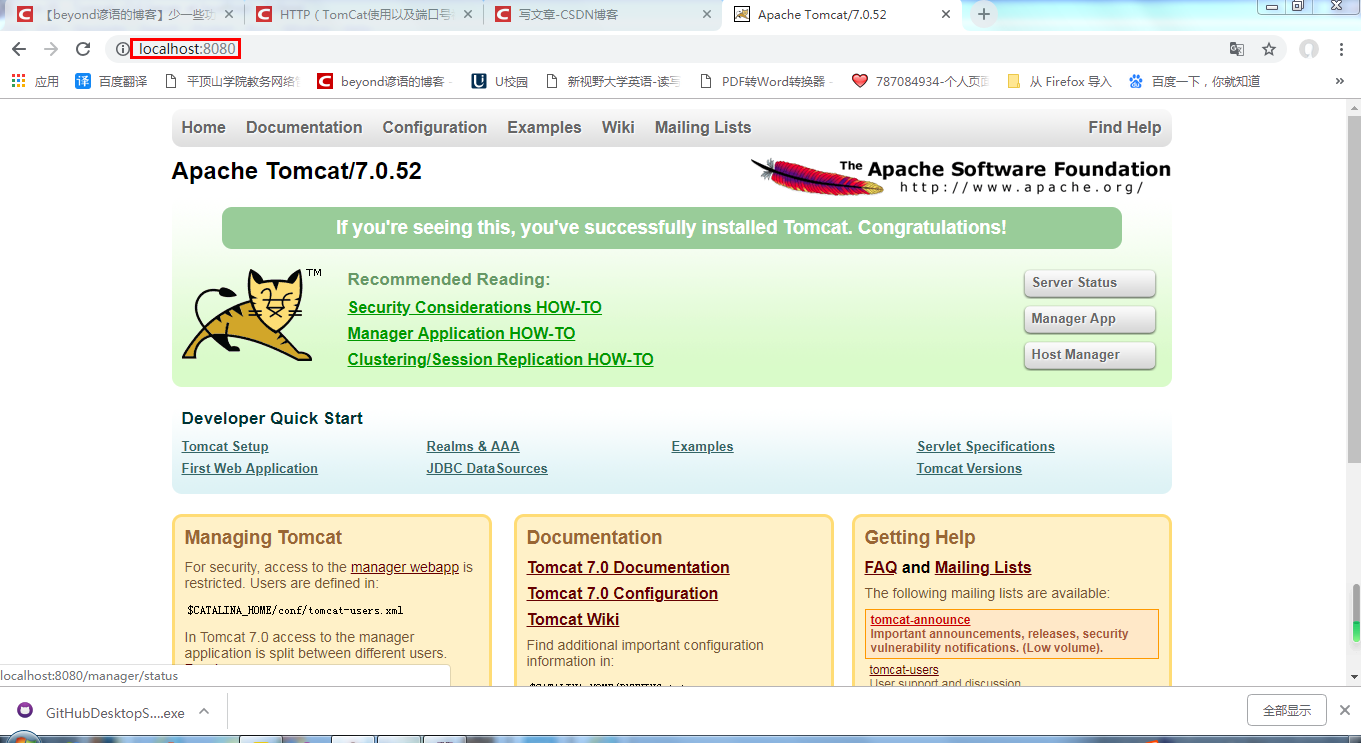This screenshot has width=1361, height=743.
Task: Open Wiki in the Tomcat navigation bar
Action: [x=618, y=127]
